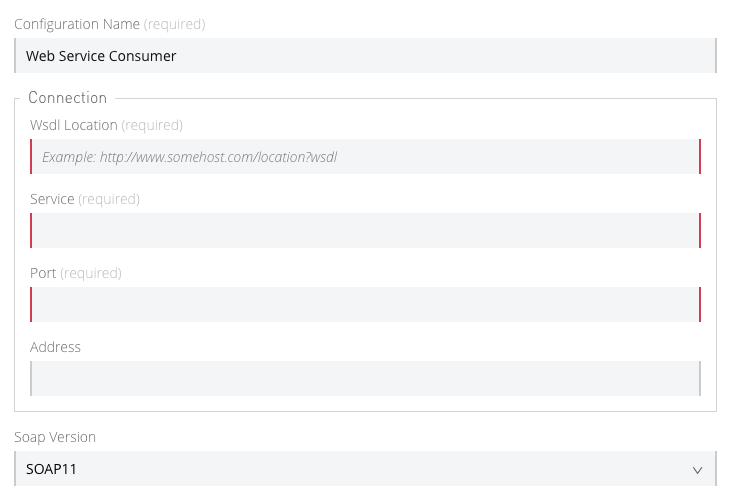Image resolution: width=739 pixels, height=504 pixels.
Task: Click the Soap Version label
Action: (x=55, y=437)
